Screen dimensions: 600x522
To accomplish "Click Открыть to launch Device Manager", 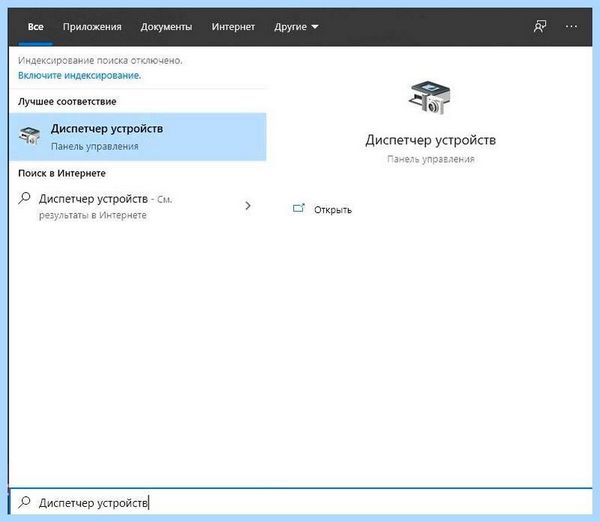I will [x=333, y=210].
